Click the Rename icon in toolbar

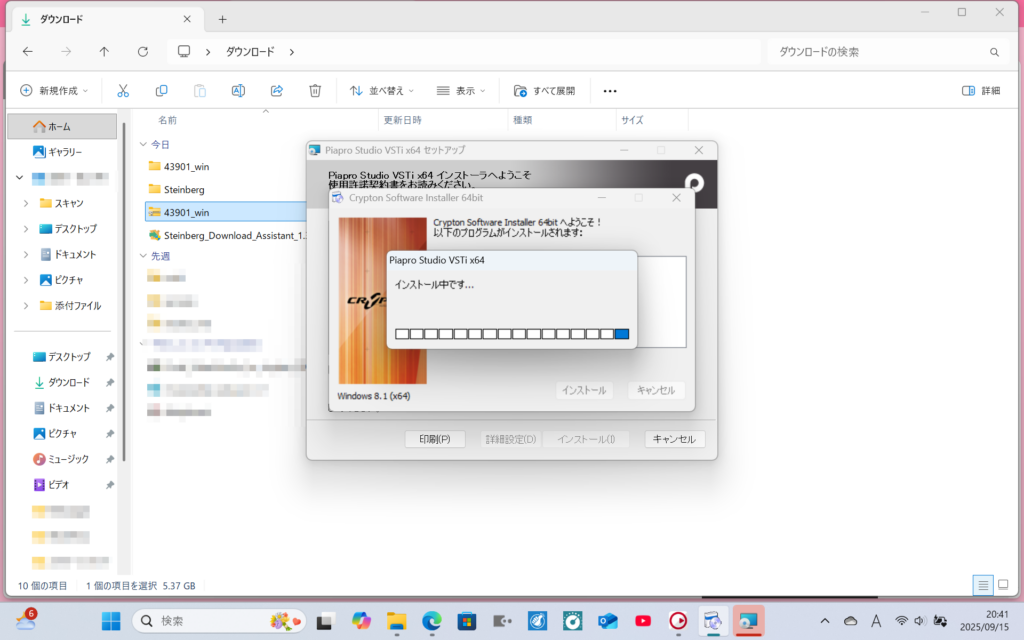238,90
